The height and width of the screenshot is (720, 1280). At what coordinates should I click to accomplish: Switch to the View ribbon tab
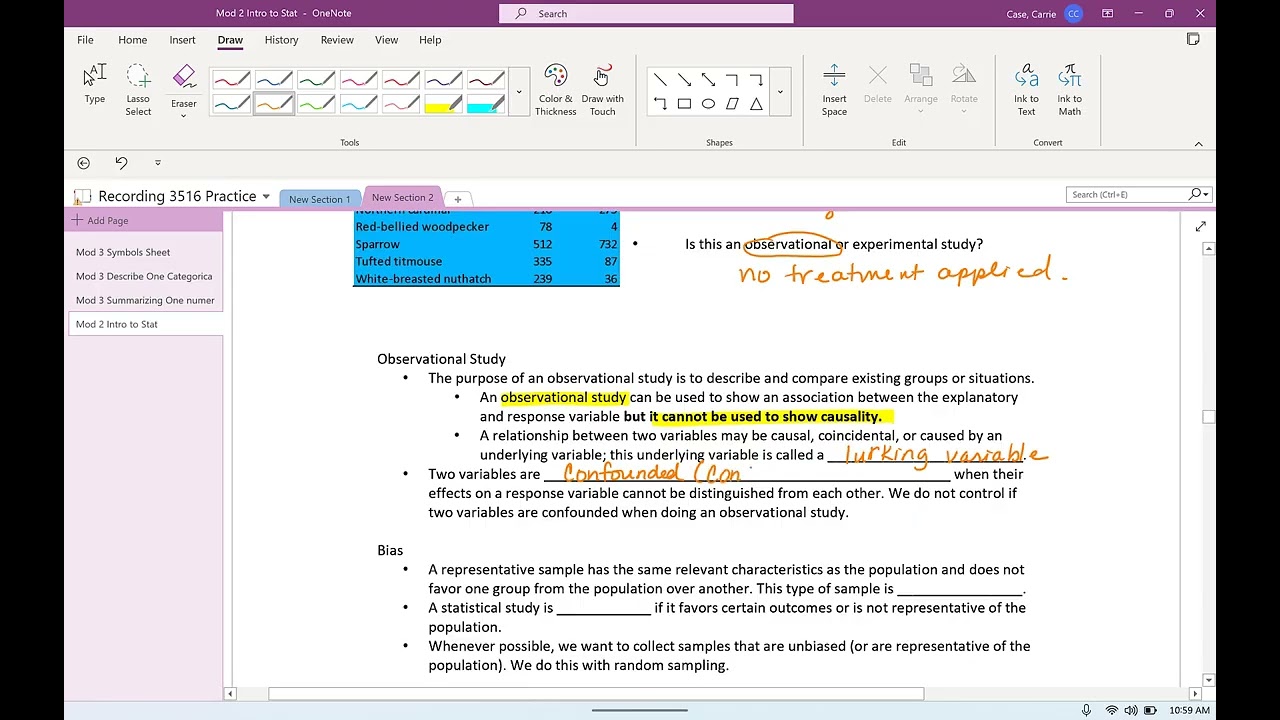click(x=386, y=40)
